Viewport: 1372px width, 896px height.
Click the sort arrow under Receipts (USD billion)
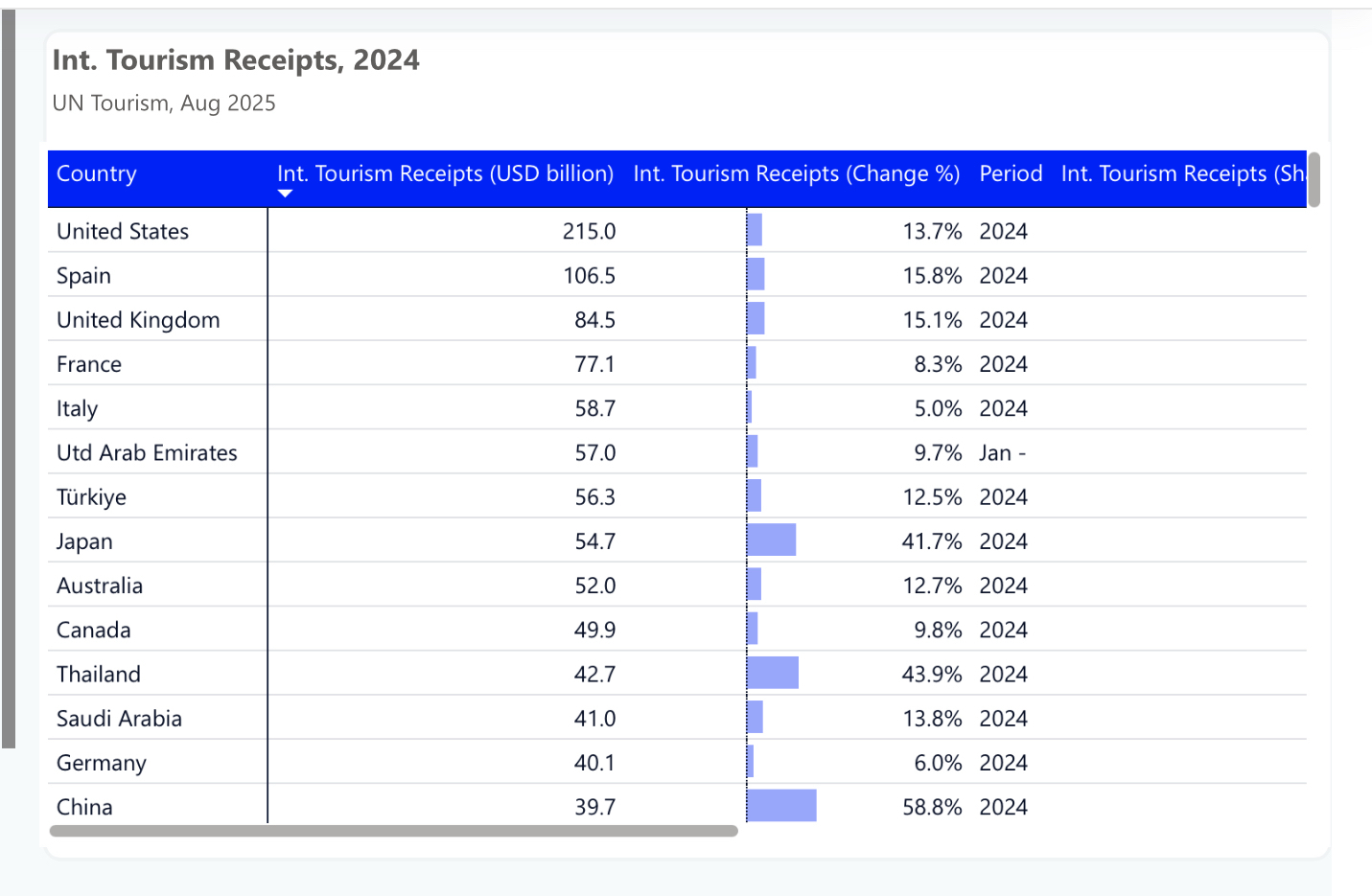285,194
